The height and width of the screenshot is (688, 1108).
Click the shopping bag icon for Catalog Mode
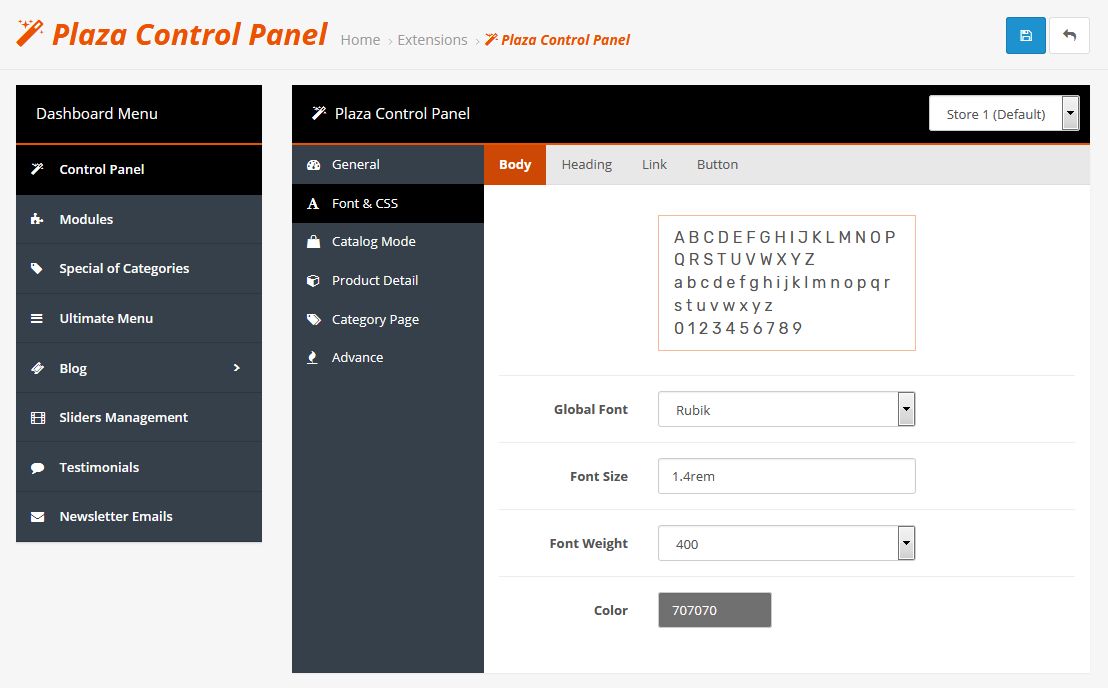pyautogui.click(x=314, y=242)
